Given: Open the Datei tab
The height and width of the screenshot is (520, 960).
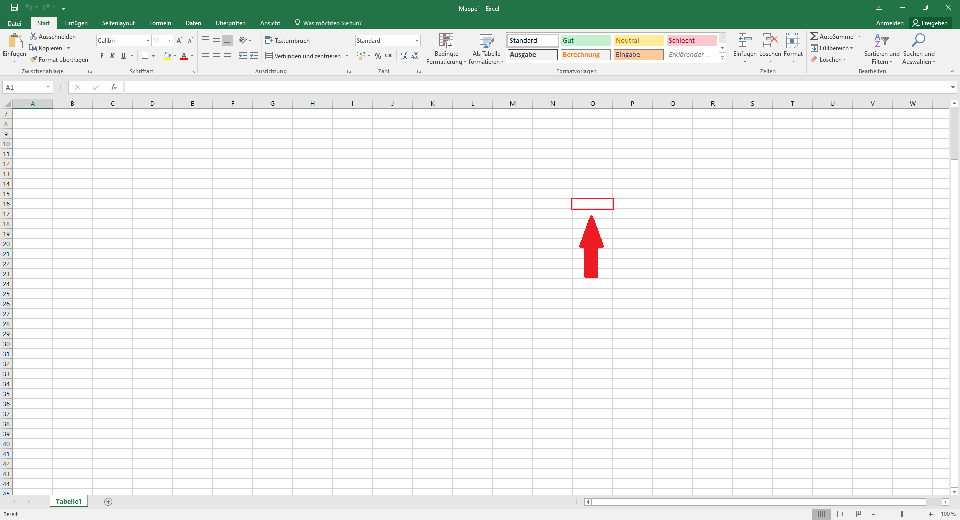Looking at the screenshot, I should coord(14,23).
